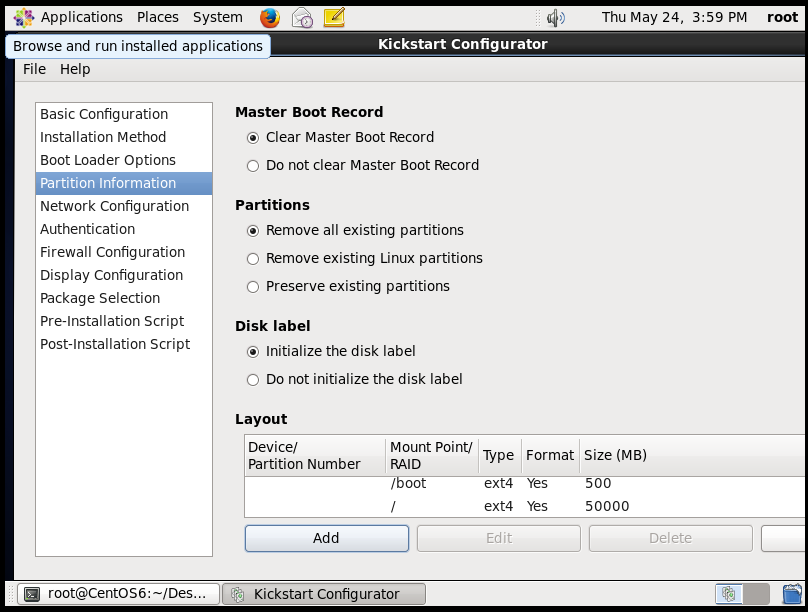Viewport: 808px width, 612px height.
Task: Sort by Device/Partition Number column header
Action: [x=315, y=455]
